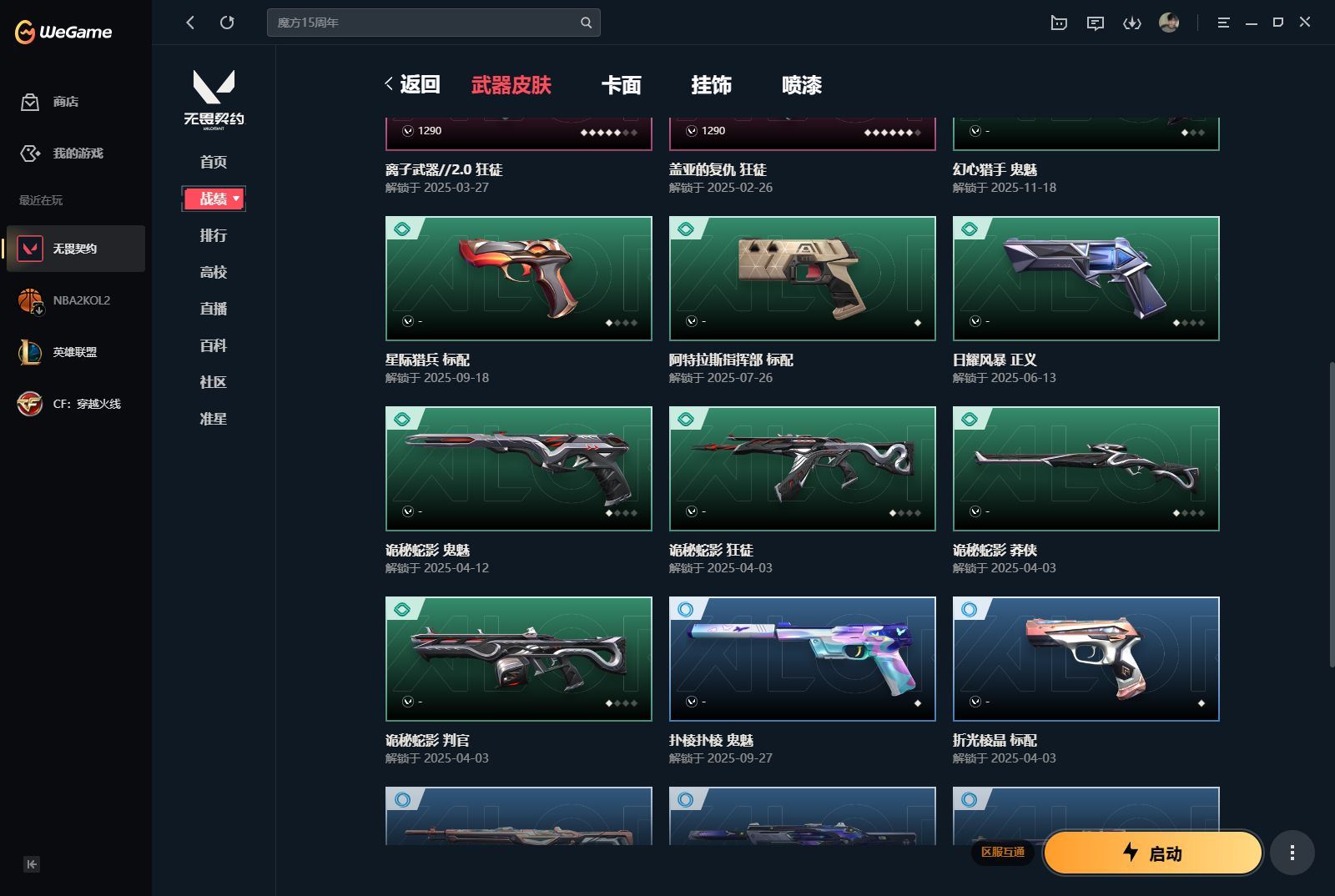
Task: Open the hamburger settings menu top right
Action: (1223, 23)
